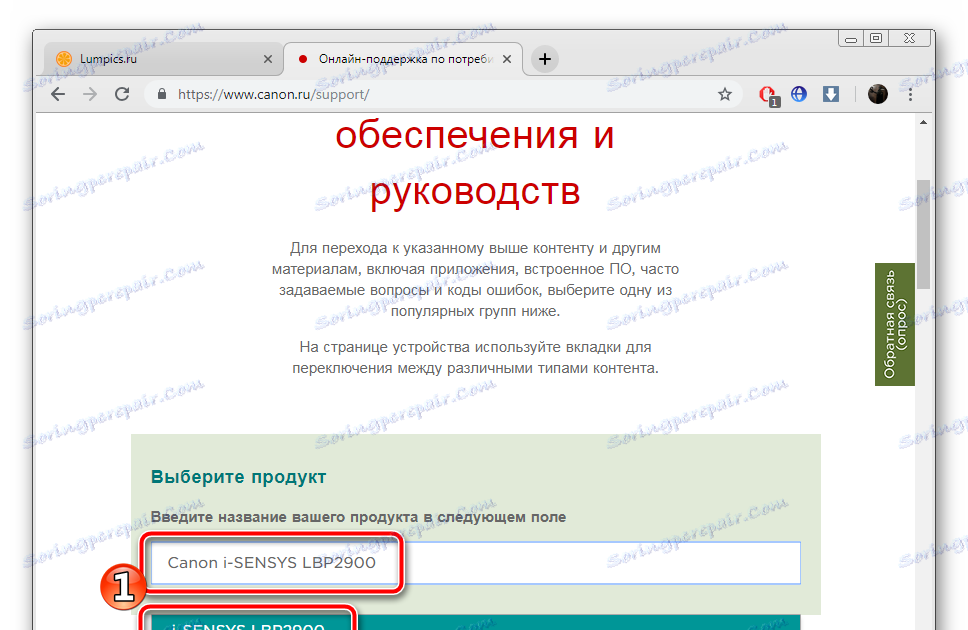Go forward to the next page
The height and width of the screenshot is (630, 968).
click(90, 94)
